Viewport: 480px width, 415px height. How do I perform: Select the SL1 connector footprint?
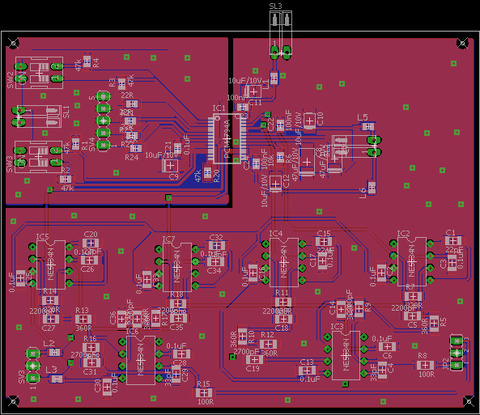[x=37, y=116]
